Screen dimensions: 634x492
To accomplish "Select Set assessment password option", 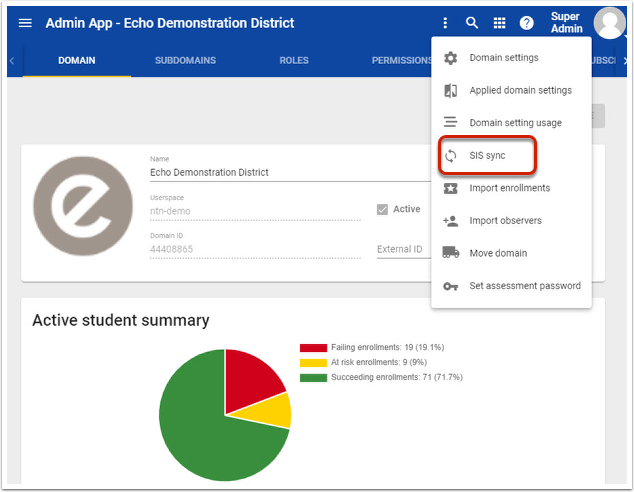I will click(x=524, y=286).
